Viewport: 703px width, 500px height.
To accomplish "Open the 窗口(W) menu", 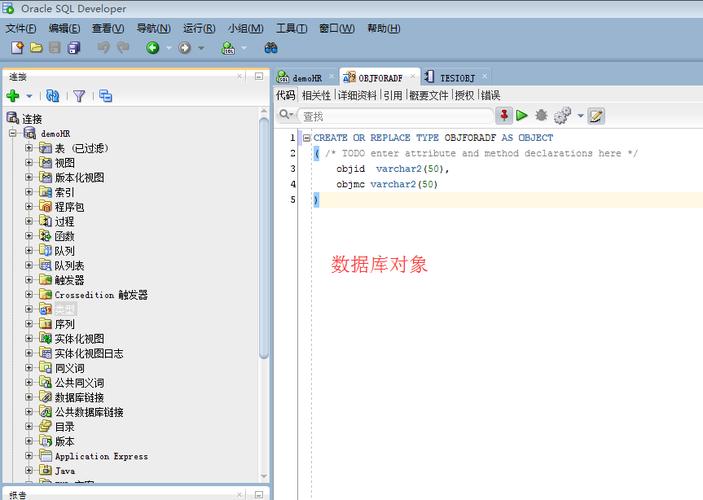I will pyautogui.click(x=337, y=28).
